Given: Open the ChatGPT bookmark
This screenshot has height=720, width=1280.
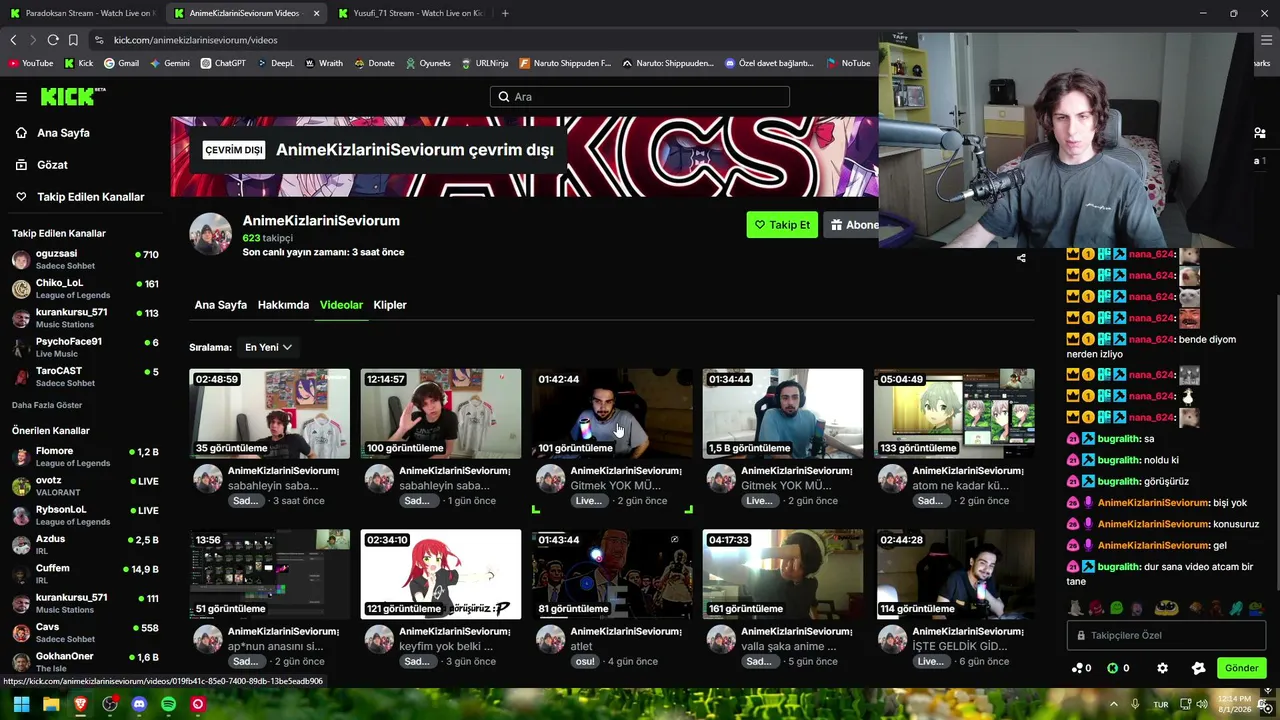Looking at the screenshot, I should (x=223, y=63).
